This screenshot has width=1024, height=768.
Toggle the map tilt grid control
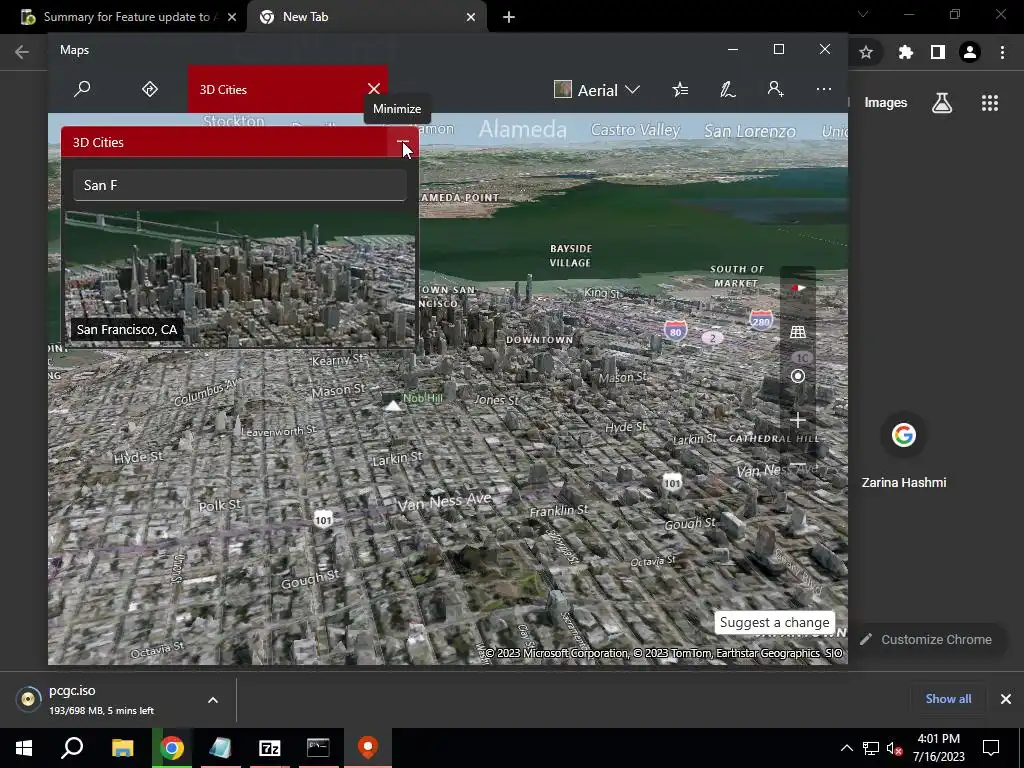798,332
